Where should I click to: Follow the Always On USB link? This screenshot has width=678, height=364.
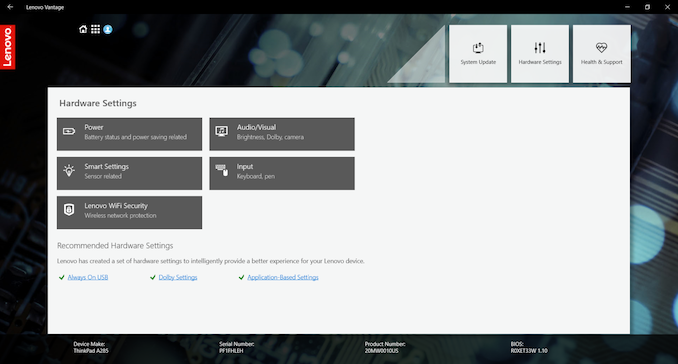pos(88,278)
